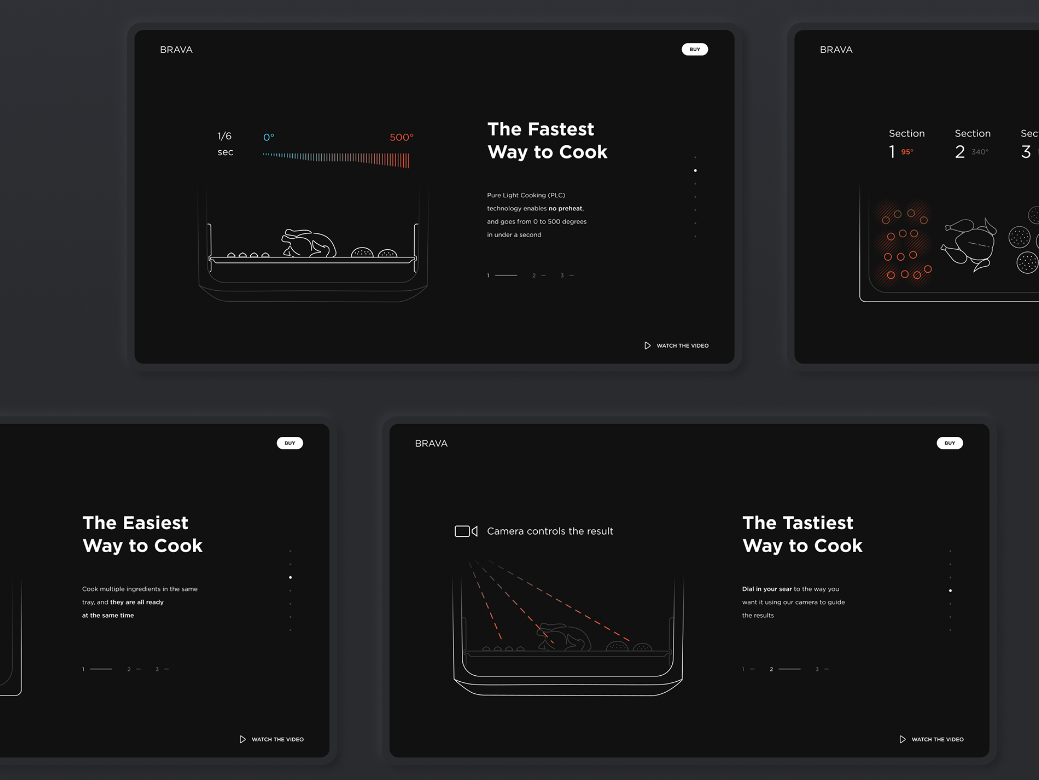Screen dimensions: 1039x780
Task: Go to step 3 on Tastiest Way card
Action: 822,669
